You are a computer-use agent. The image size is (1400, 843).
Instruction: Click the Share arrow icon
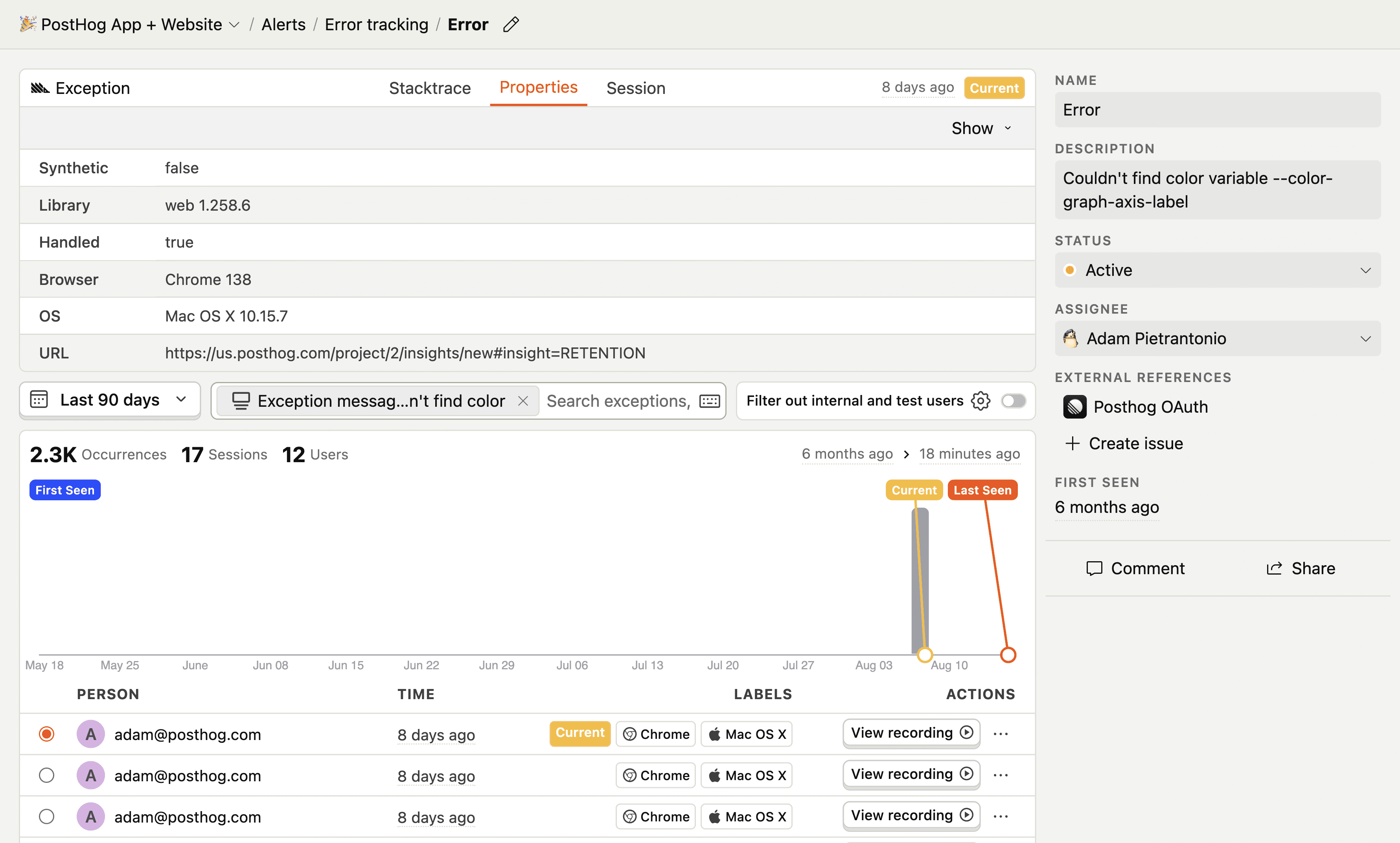(1275, 568)
